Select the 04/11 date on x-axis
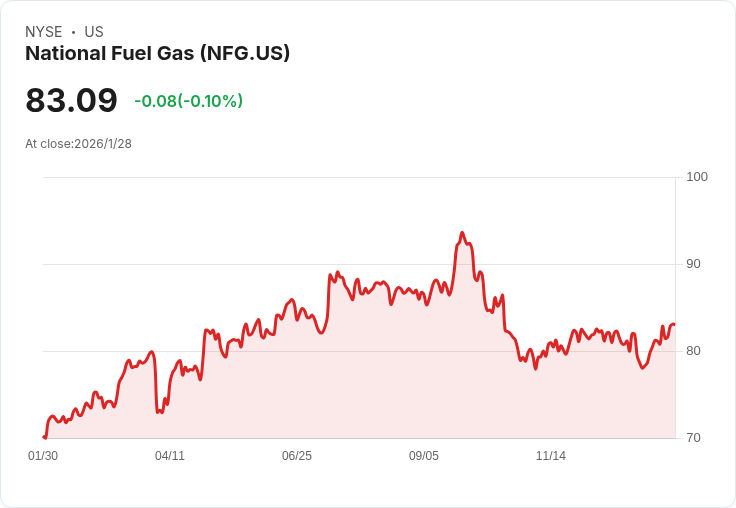This screenshot has height=508, width=736. 170,456
